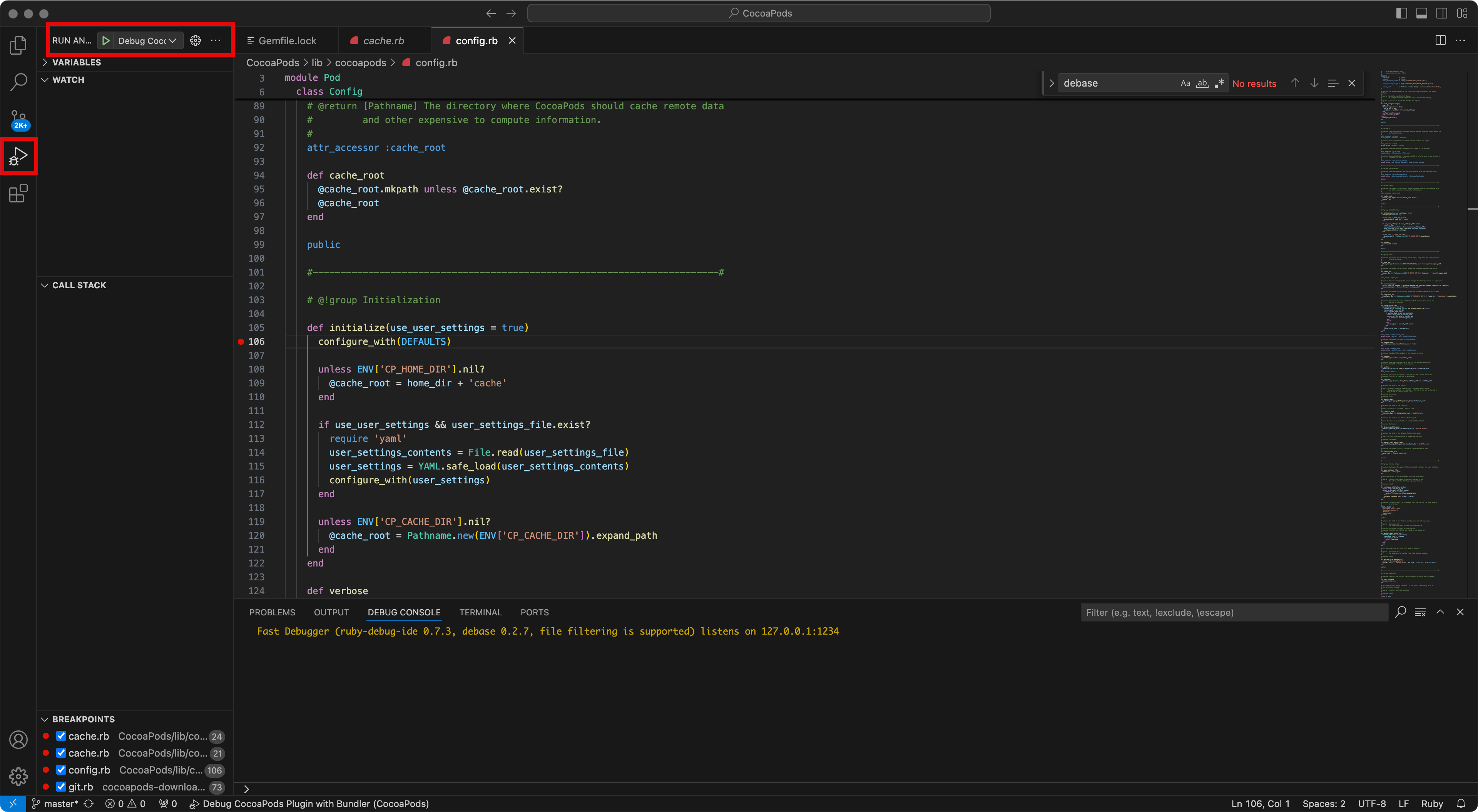Clear the debug console output
1478x812 pixels.
tap(1420, 612)
